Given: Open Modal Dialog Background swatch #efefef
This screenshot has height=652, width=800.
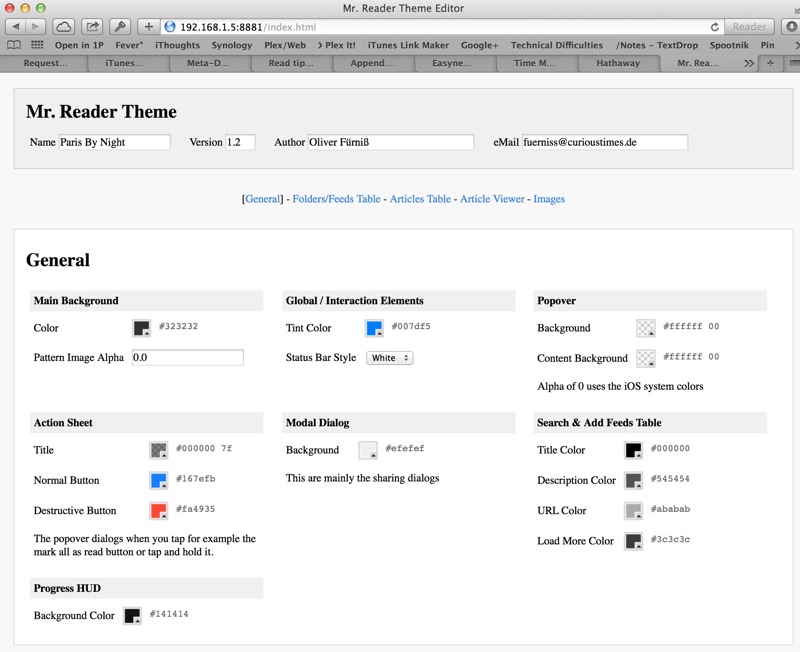Looking at the screenshot, I should tap(368, 450).
